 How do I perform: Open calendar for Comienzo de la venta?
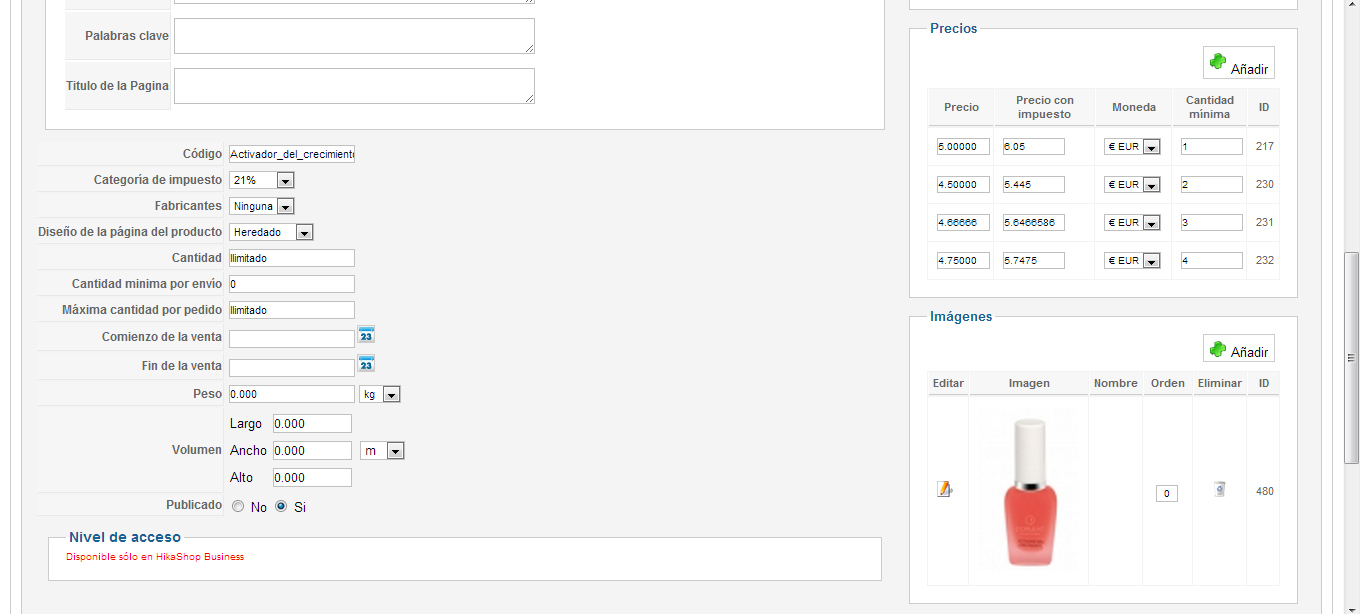pyautogui.click(x=366, y=335)
